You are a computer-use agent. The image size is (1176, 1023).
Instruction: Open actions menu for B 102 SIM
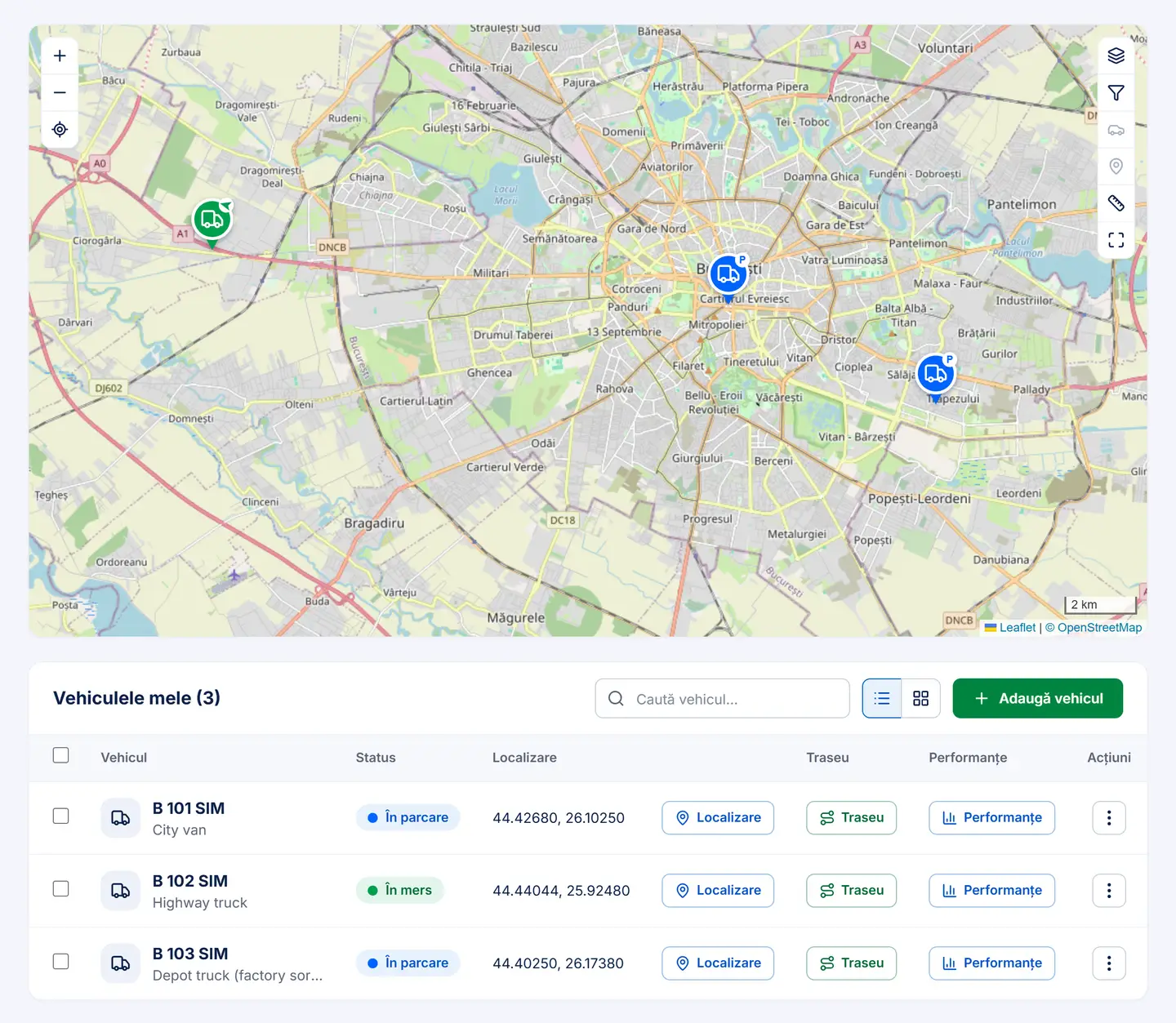1109,891
